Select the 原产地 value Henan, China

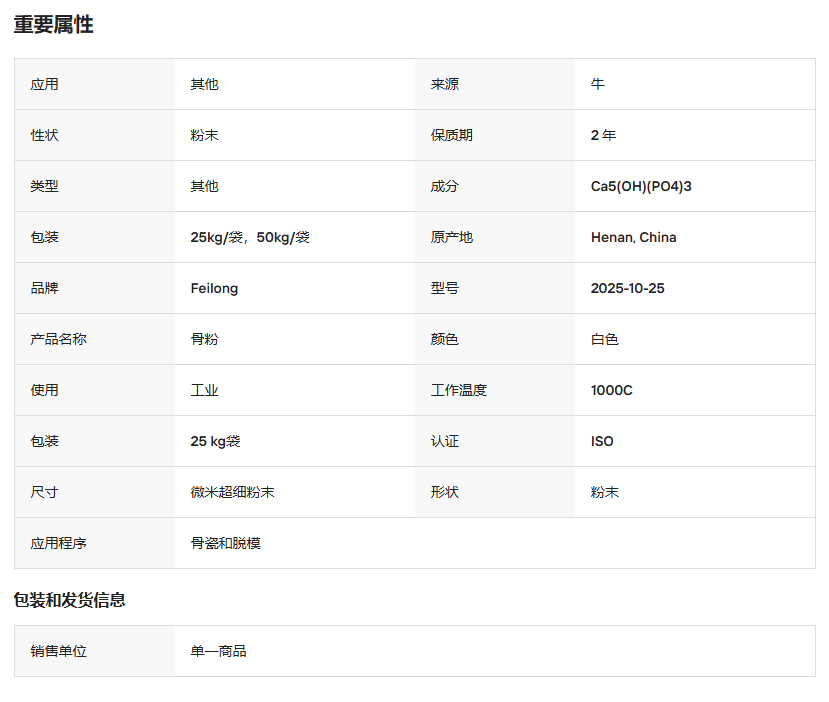click(630, 237)
